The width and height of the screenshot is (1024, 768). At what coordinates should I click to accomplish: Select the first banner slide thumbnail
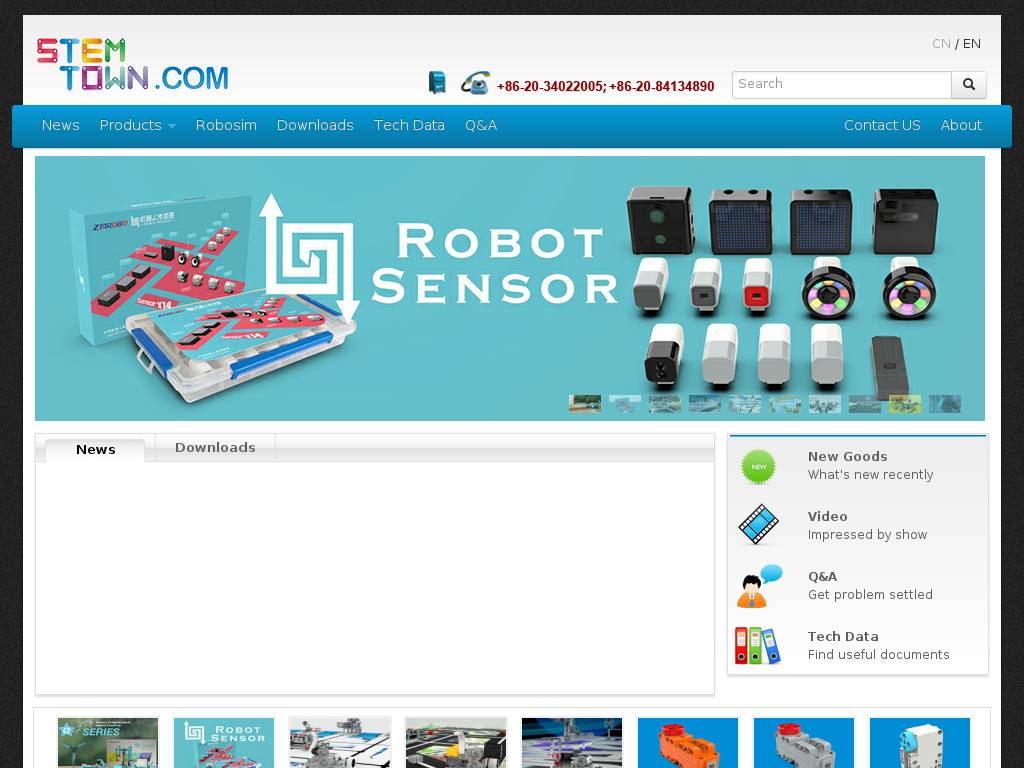pyautogui.click(x=585, y=404)
